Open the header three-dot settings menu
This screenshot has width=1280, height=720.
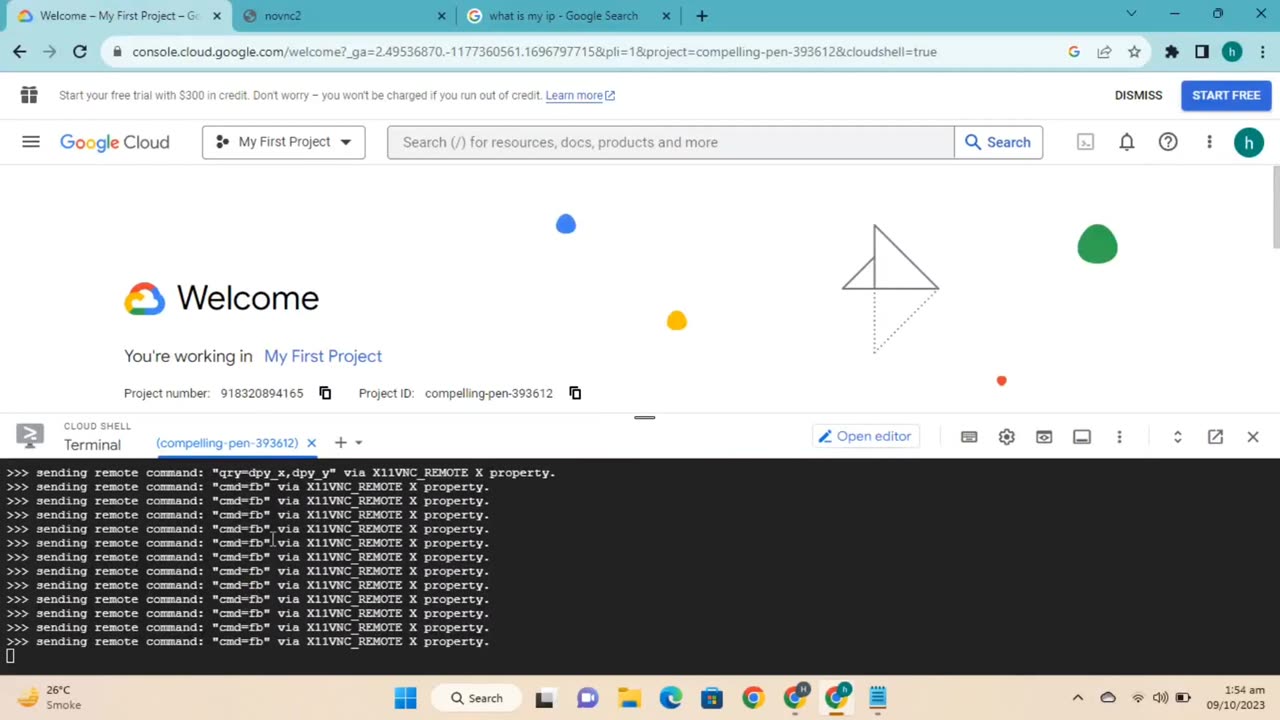pos(1209,142)
